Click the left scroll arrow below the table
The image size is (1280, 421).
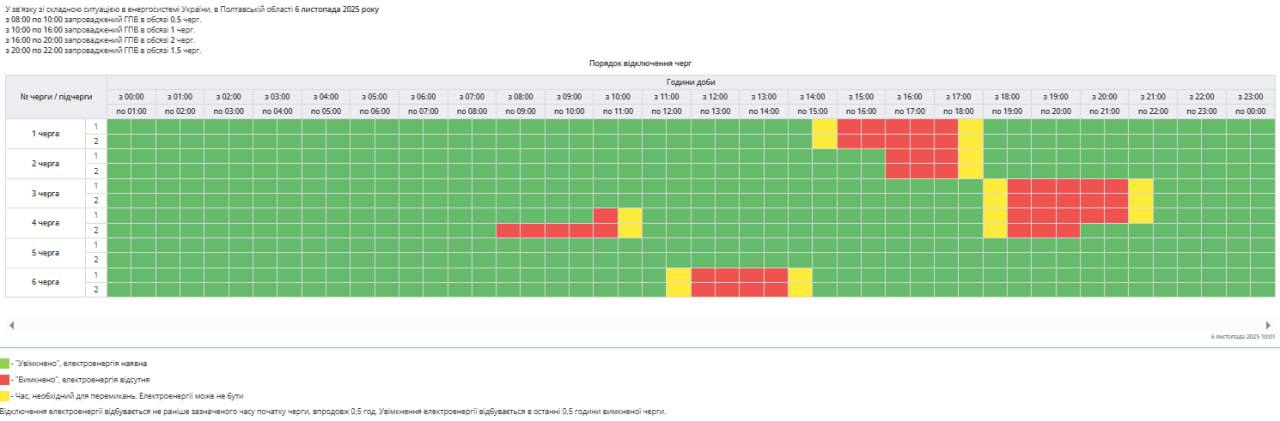click(x=11, y=325)
